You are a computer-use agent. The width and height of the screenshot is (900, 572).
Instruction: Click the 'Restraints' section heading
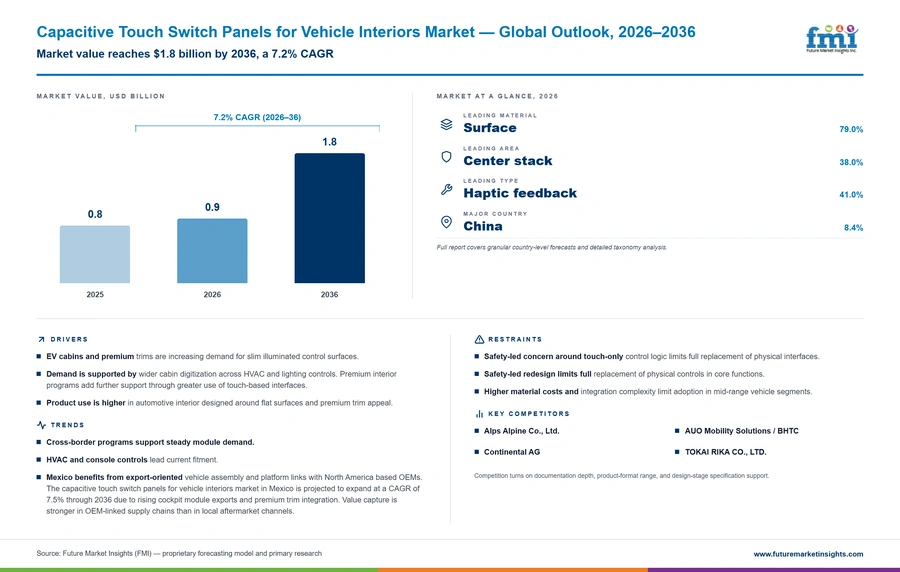click(515, 340)
